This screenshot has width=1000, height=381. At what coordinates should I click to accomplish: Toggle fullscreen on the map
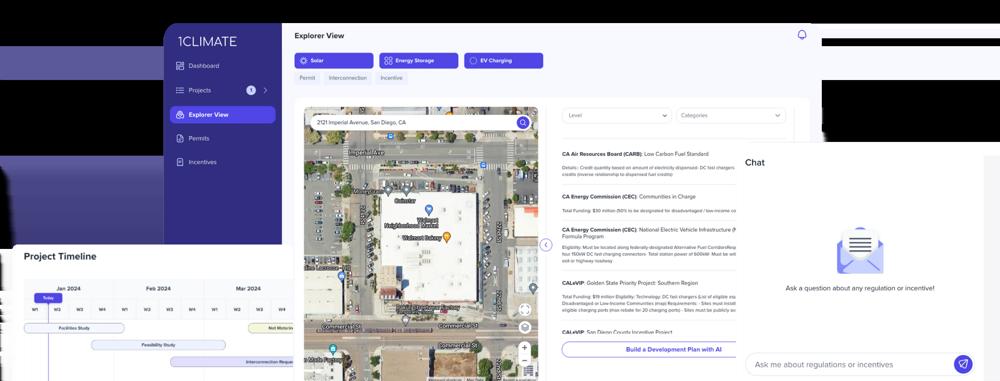[x=525, y=310]
